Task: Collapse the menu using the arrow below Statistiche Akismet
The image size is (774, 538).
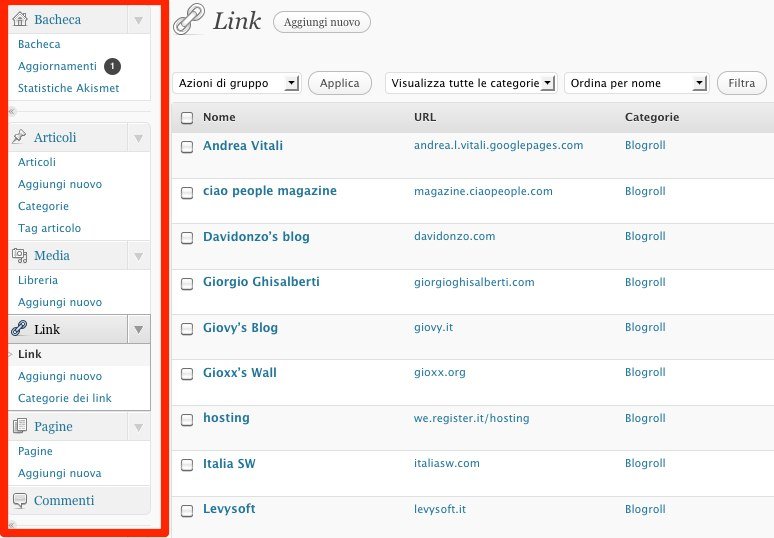Action: 12,112
